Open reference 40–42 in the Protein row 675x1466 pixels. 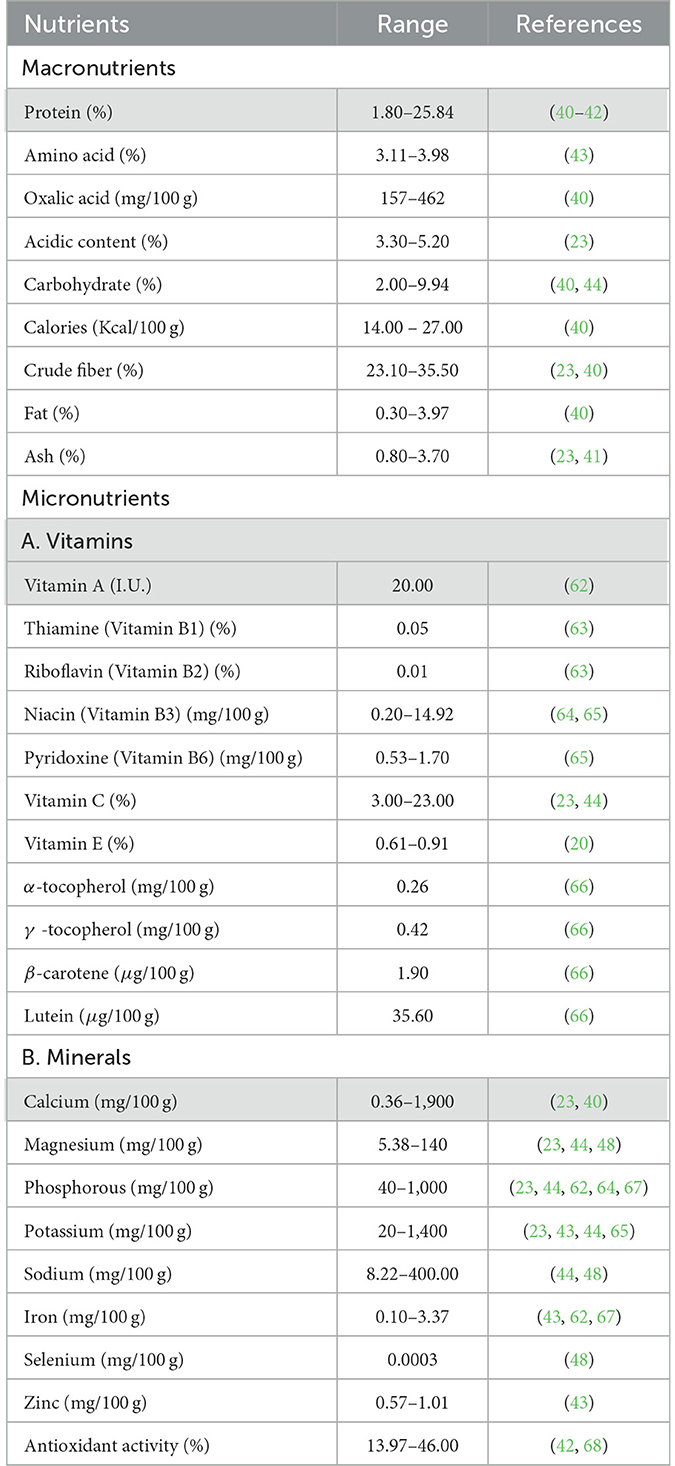tap(579, 112)
